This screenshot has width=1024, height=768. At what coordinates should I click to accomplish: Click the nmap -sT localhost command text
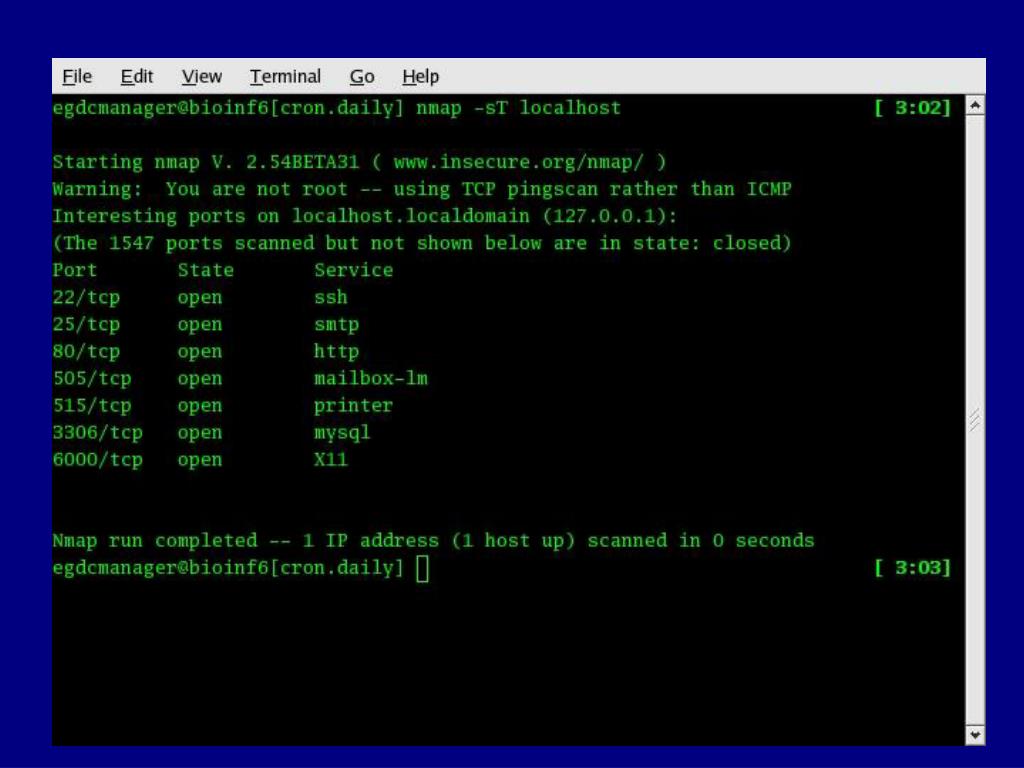tap(519, 108)
